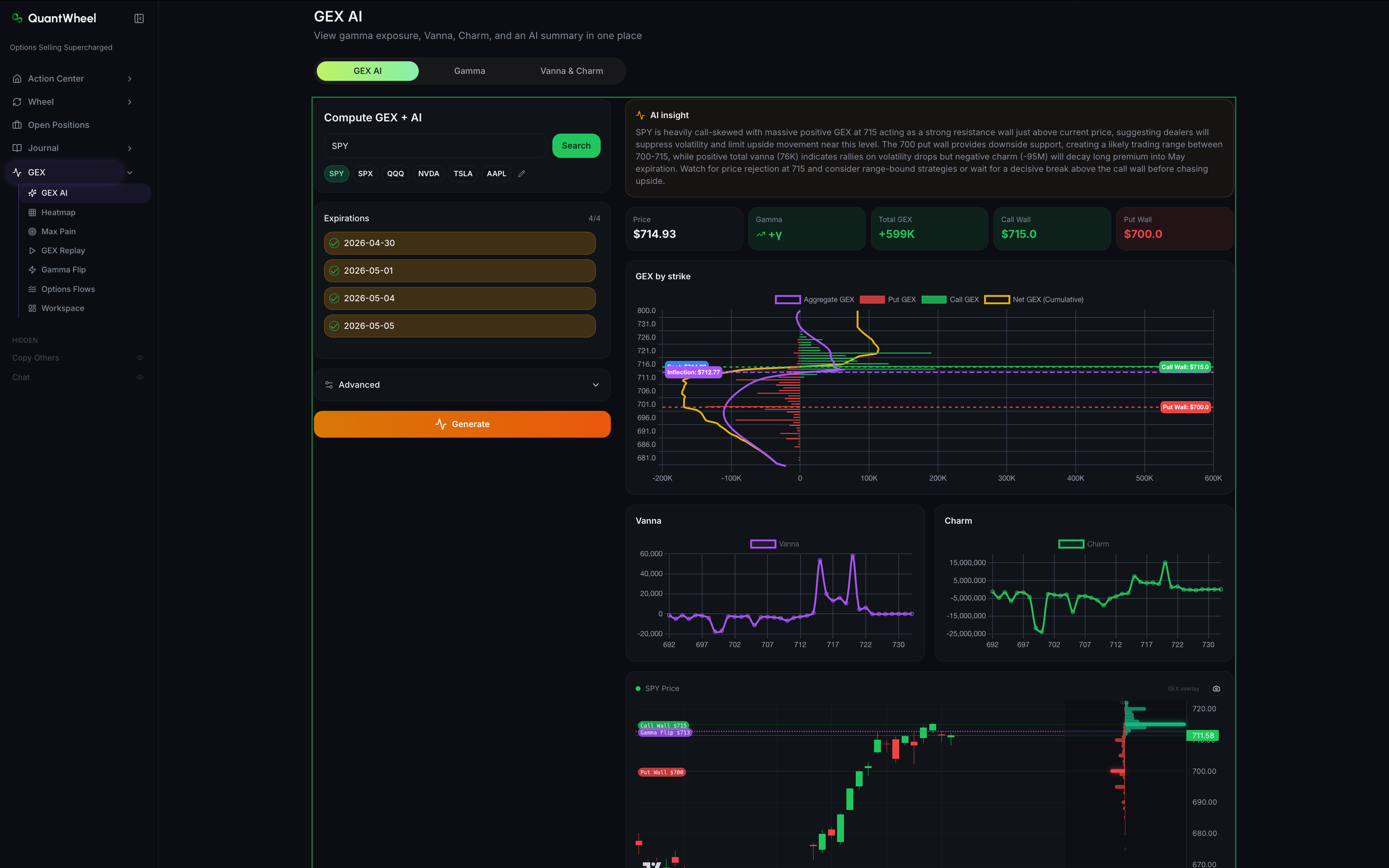Screen dimensions: 1389x868
Task: Select the TSLA ticker chip
Action: [x=463, y=173]
